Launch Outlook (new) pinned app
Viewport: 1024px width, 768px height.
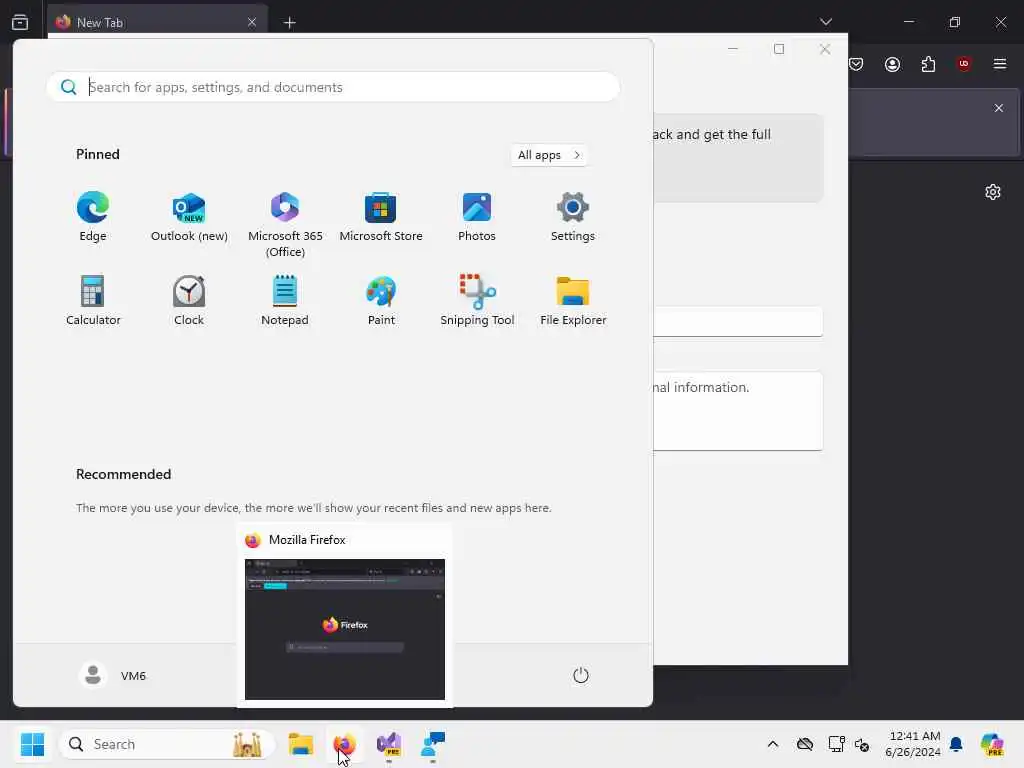point(189,217)
